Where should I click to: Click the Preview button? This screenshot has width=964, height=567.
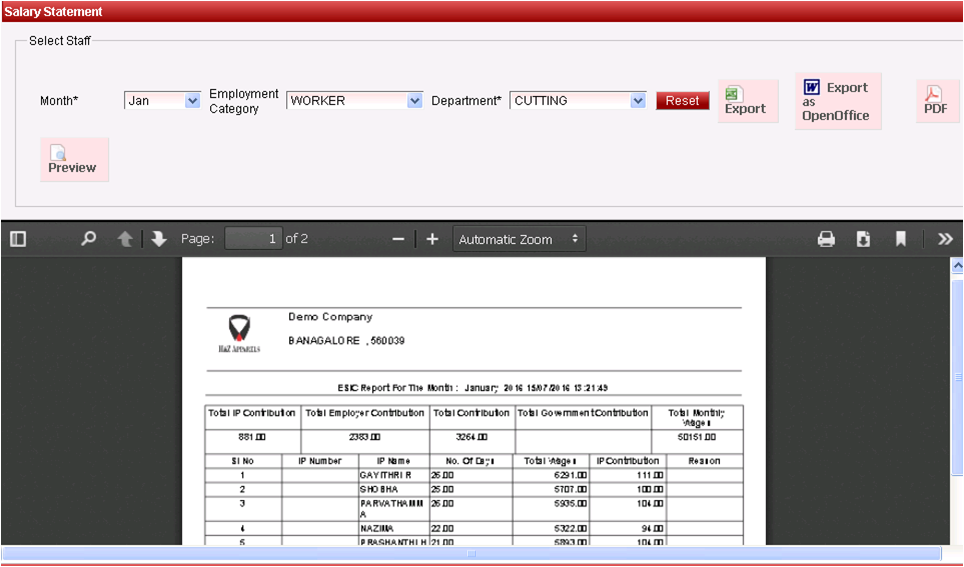coord(73,160)
